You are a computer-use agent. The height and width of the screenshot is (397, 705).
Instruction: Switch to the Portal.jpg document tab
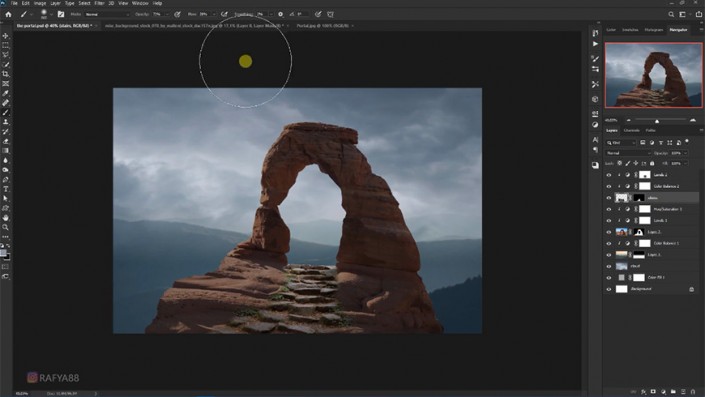click(x=322, y=26)
